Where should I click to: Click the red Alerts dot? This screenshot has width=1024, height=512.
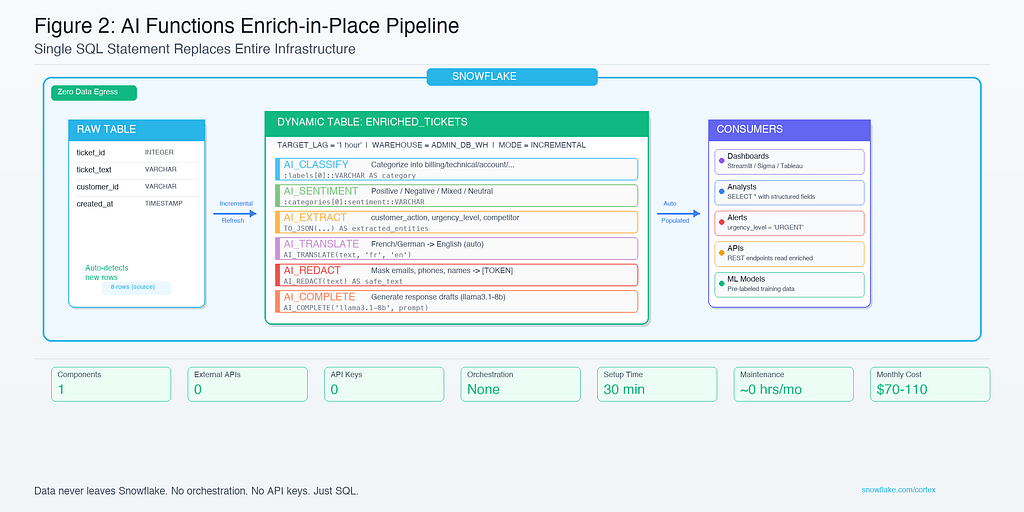[722, 222]
